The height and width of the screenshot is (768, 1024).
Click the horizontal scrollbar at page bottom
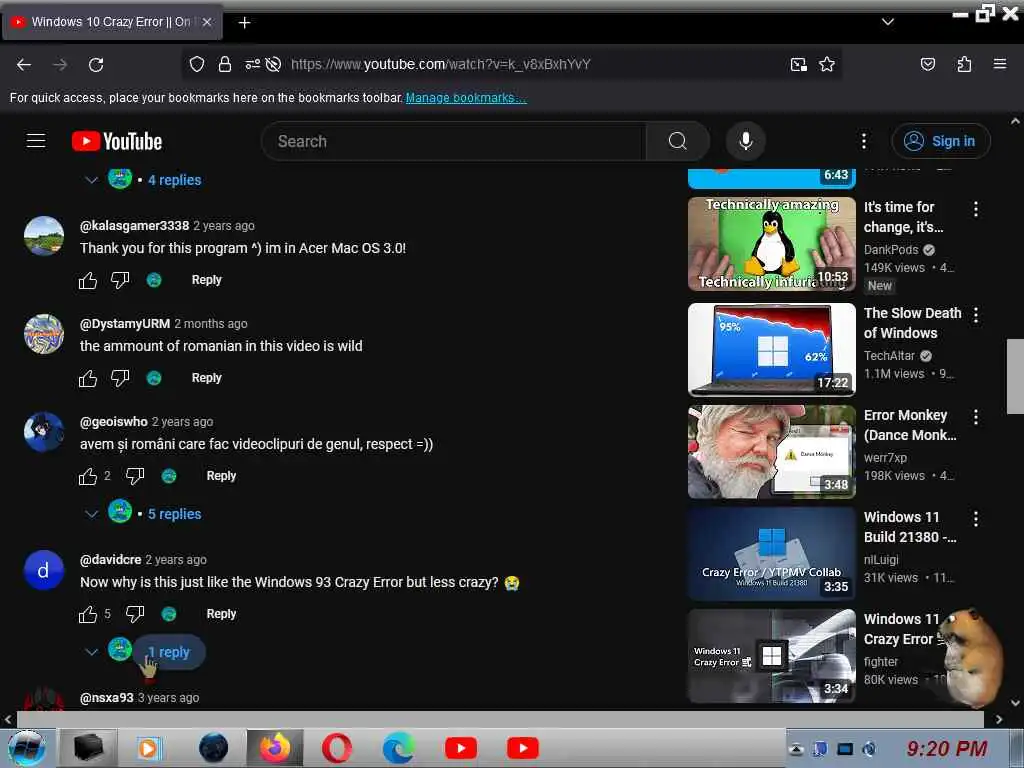[500, 719]
